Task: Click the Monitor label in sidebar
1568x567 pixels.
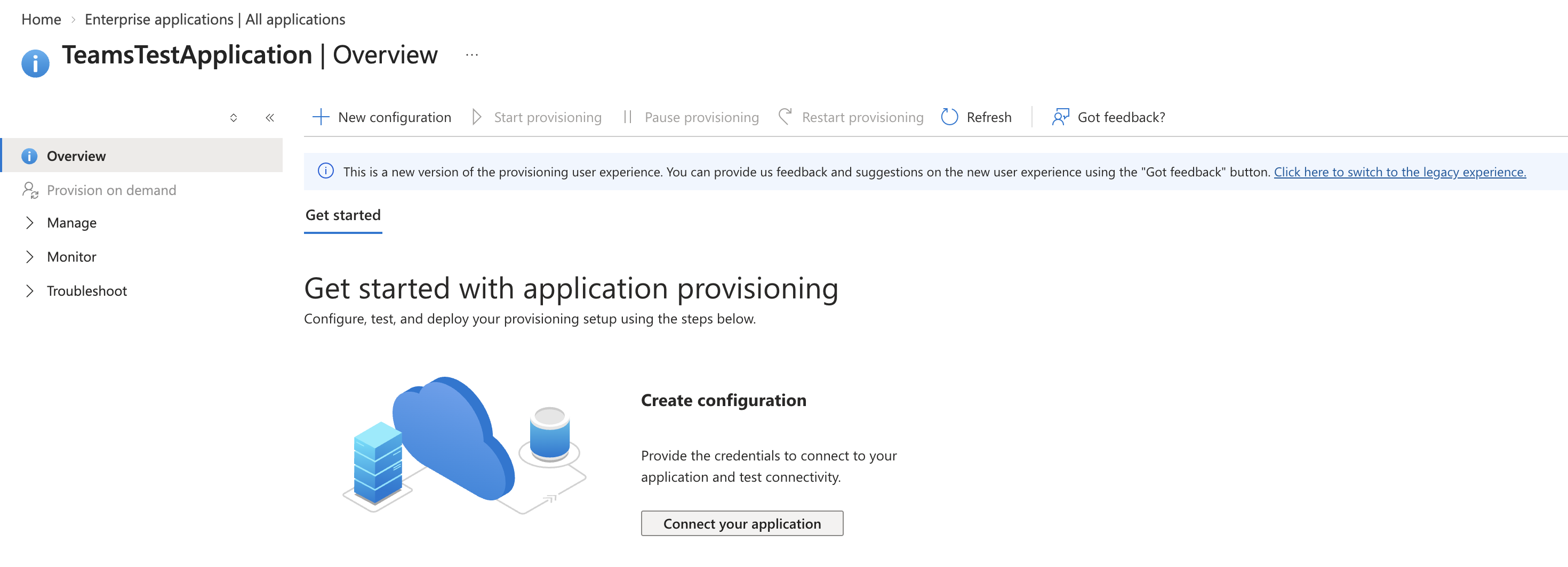Action: pyautogui.click(x=72, y=257)
